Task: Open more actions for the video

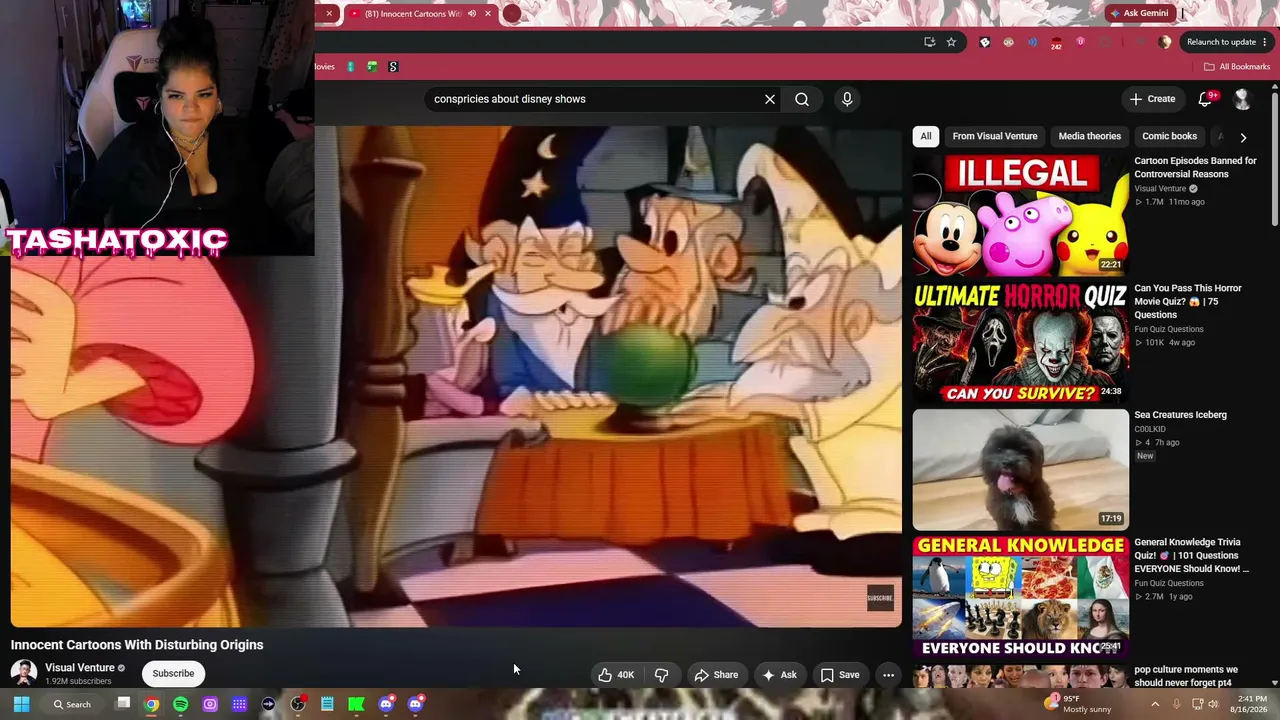Action: tap(888, 675)
